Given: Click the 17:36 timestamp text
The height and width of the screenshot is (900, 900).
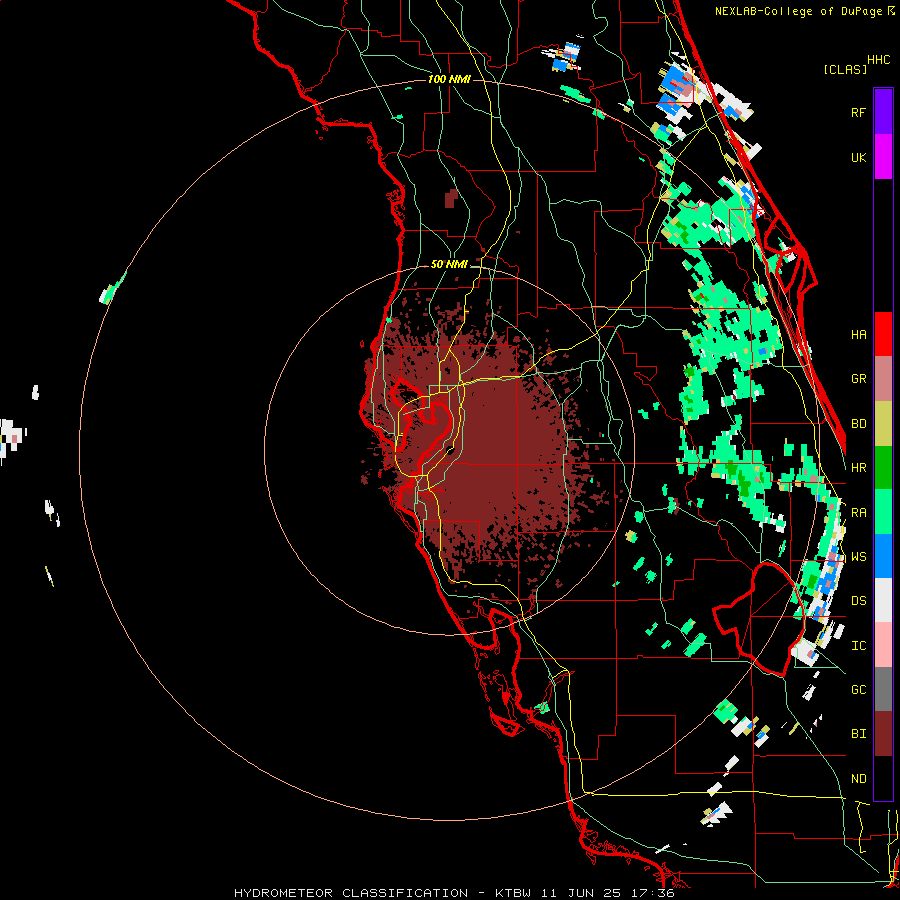Looking at the screenshot, I should pos(655,893).
